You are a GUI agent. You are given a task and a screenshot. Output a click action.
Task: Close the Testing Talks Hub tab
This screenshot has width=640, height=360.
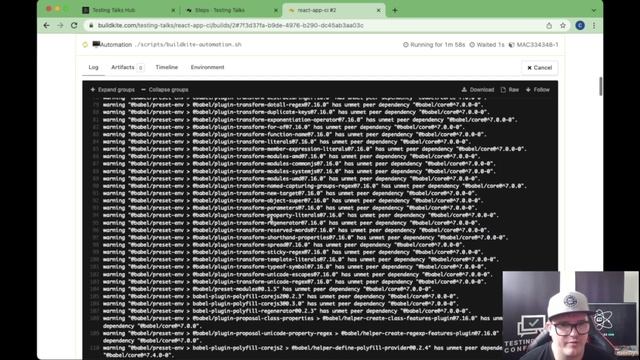pos(173,10)
